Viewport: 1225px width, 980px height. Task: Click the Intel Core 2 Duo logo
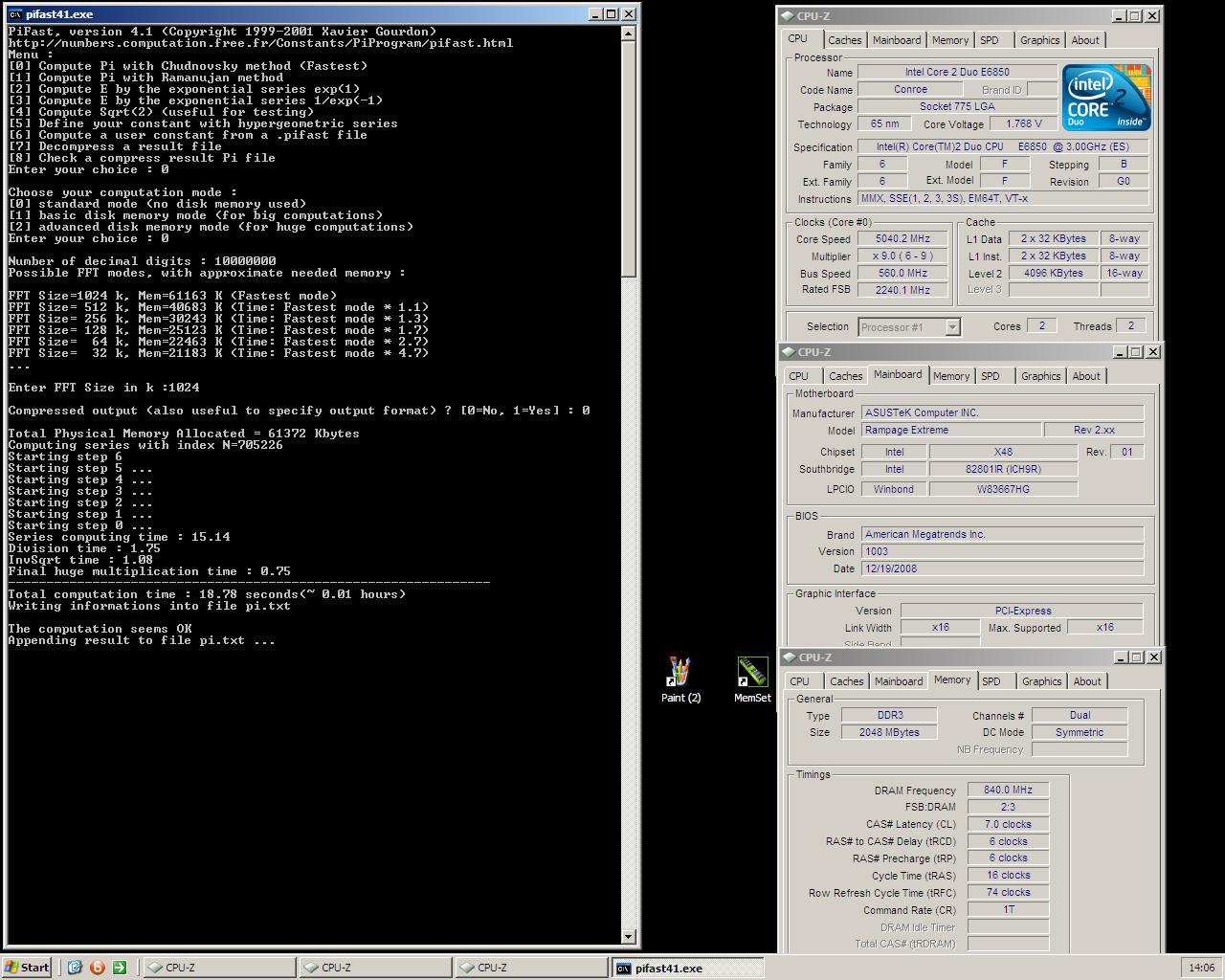(x=1106, y=98)
